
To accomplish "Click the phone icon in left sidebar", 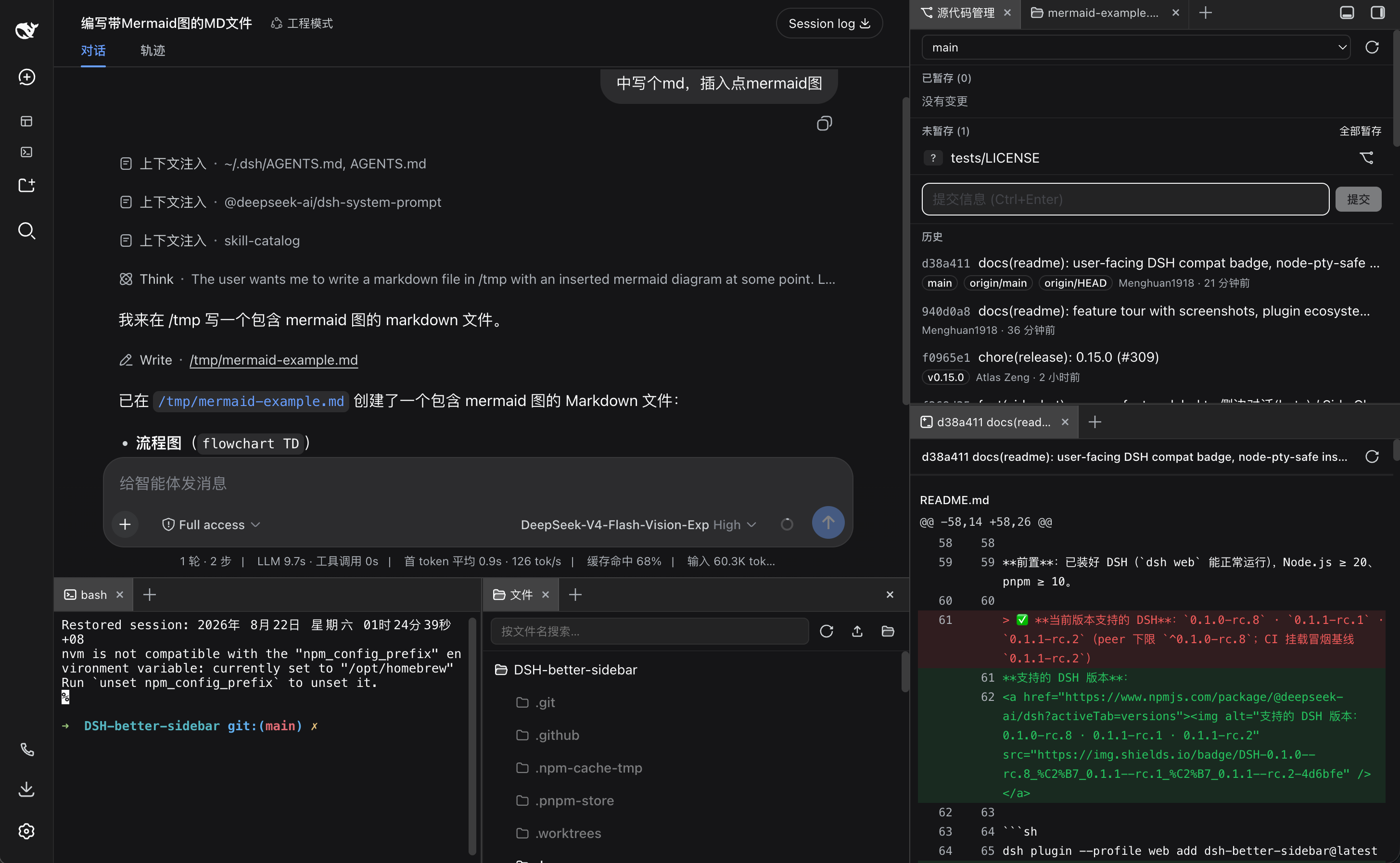I will click(x=27, y=749).
